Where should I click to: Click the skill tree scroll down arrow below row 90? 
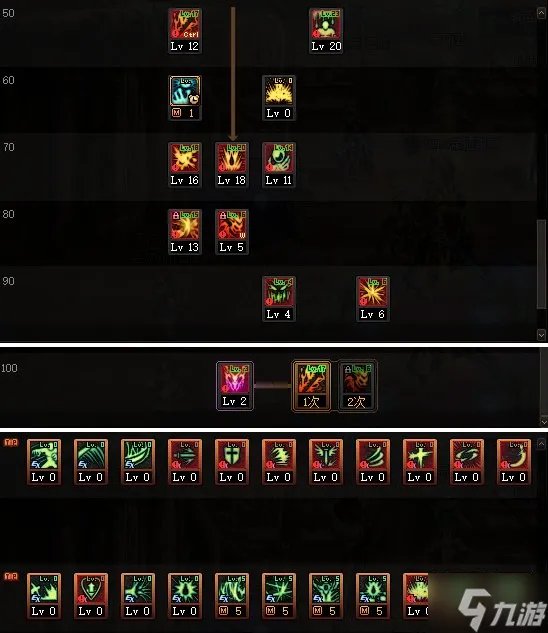coord(541,335)
